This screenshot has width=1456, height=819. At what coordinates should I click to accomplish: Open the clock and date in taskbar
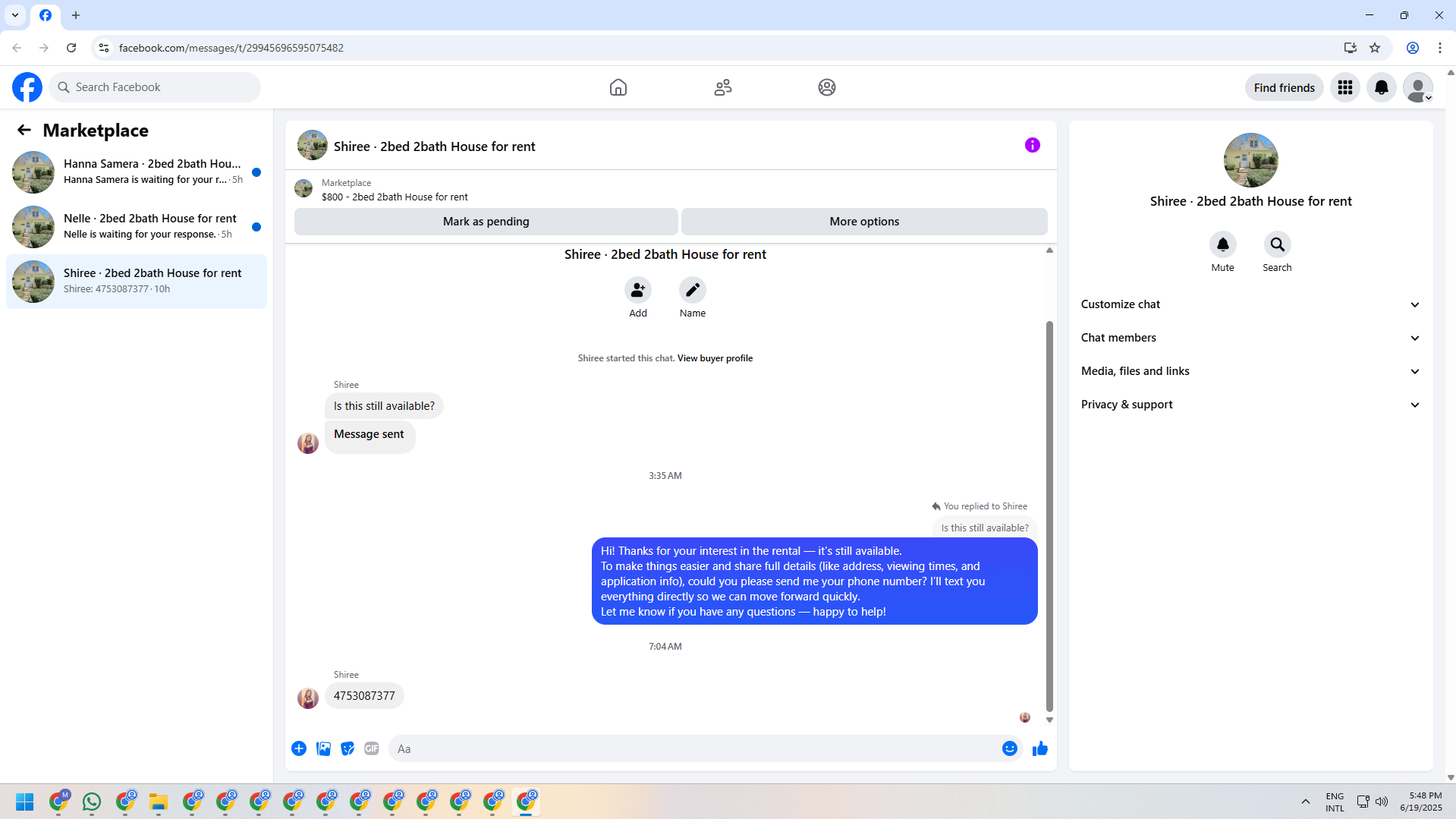click(1421, 802)
